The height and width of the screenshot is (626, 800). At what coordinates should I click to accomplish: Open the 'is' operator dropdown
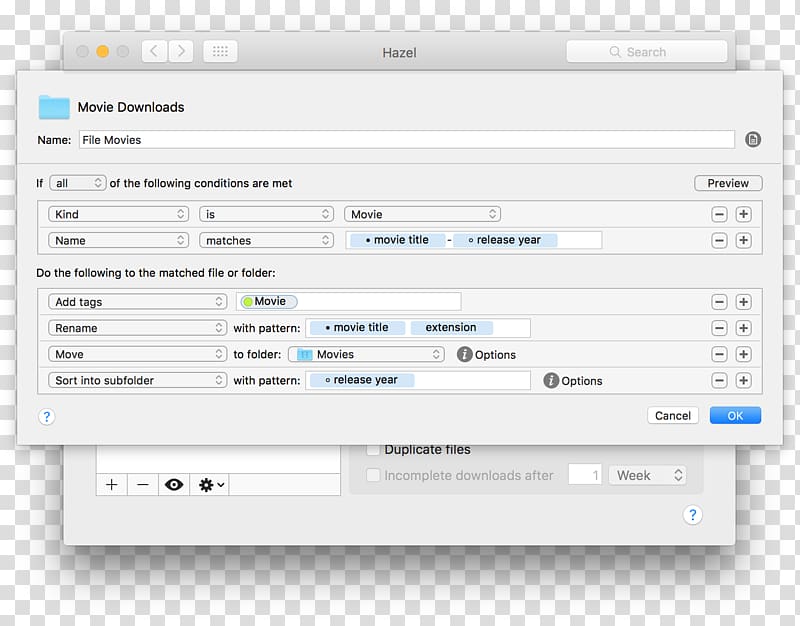[x=266, y=214]
